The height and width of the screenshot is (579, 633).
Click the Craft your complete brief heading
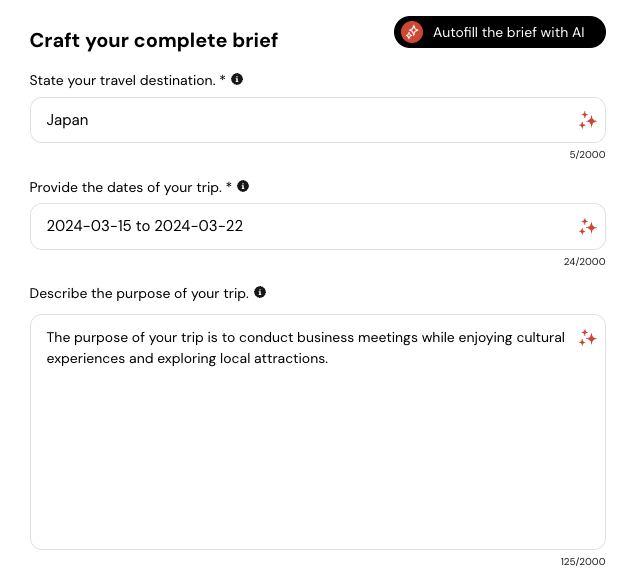click(x=154, y=40)
